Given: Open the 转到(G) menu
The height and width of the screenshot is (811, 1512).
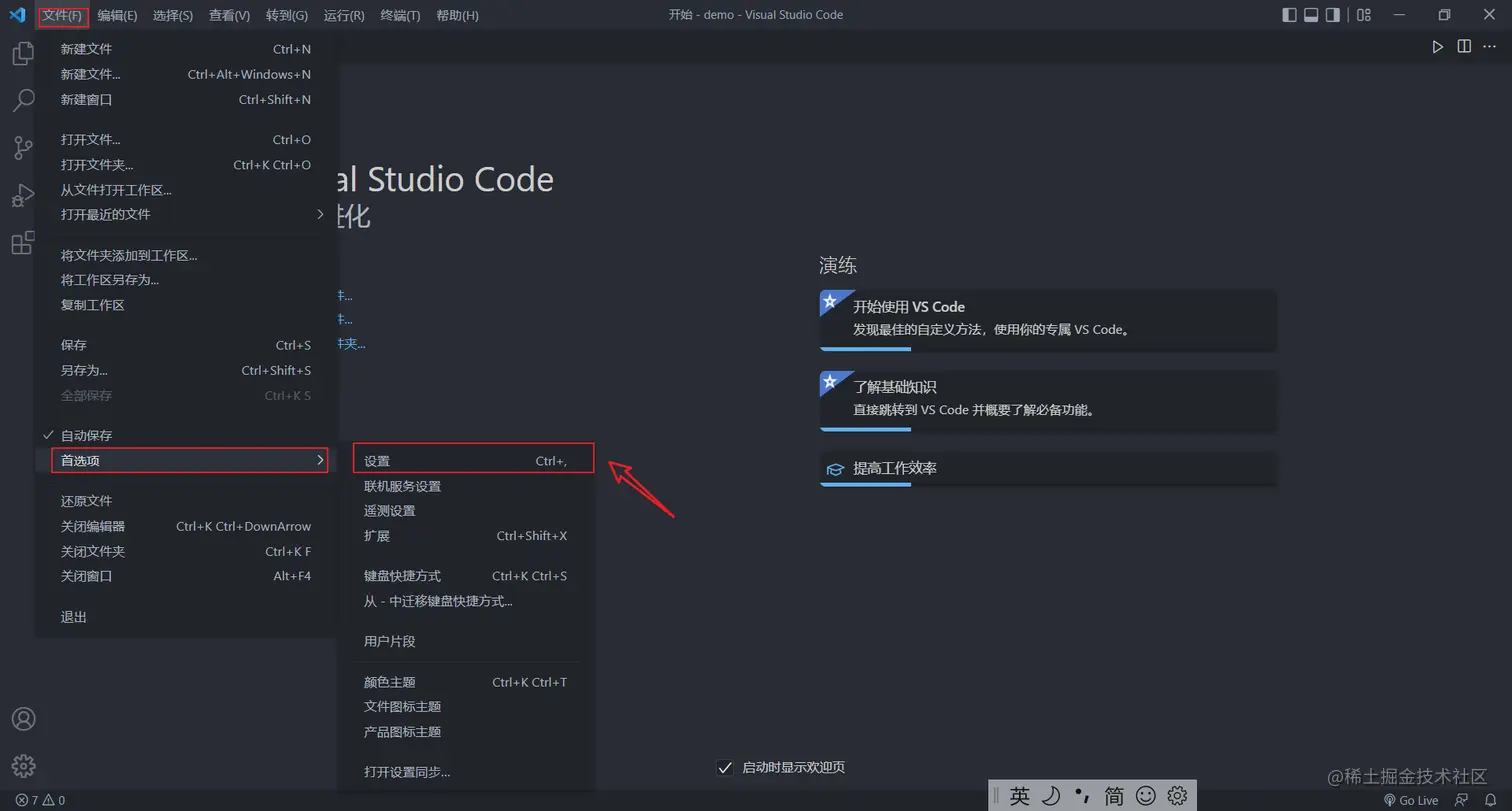Looking at the screenshot, I should 287,15.
